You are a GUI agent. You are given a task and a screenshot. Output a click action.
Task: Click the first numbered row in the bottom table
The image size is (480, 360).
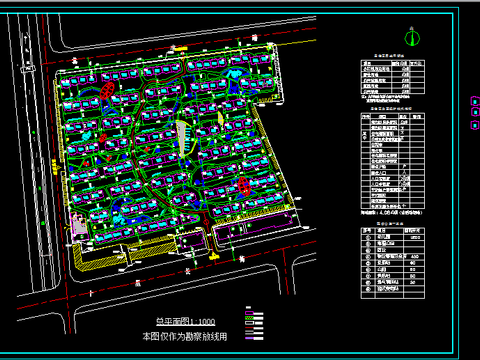click(393, 237)
